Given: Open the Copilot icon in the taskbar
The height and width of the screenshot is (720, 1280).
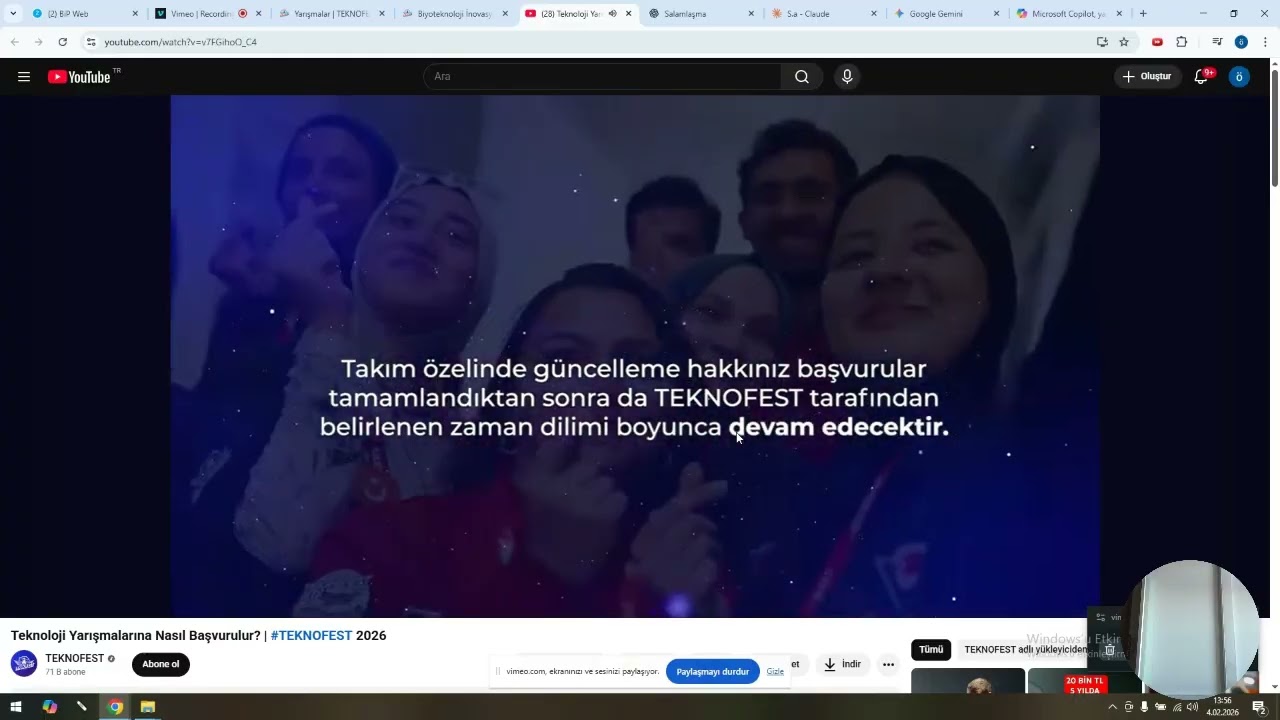Looking at the screenshot, I should (50, 707).
